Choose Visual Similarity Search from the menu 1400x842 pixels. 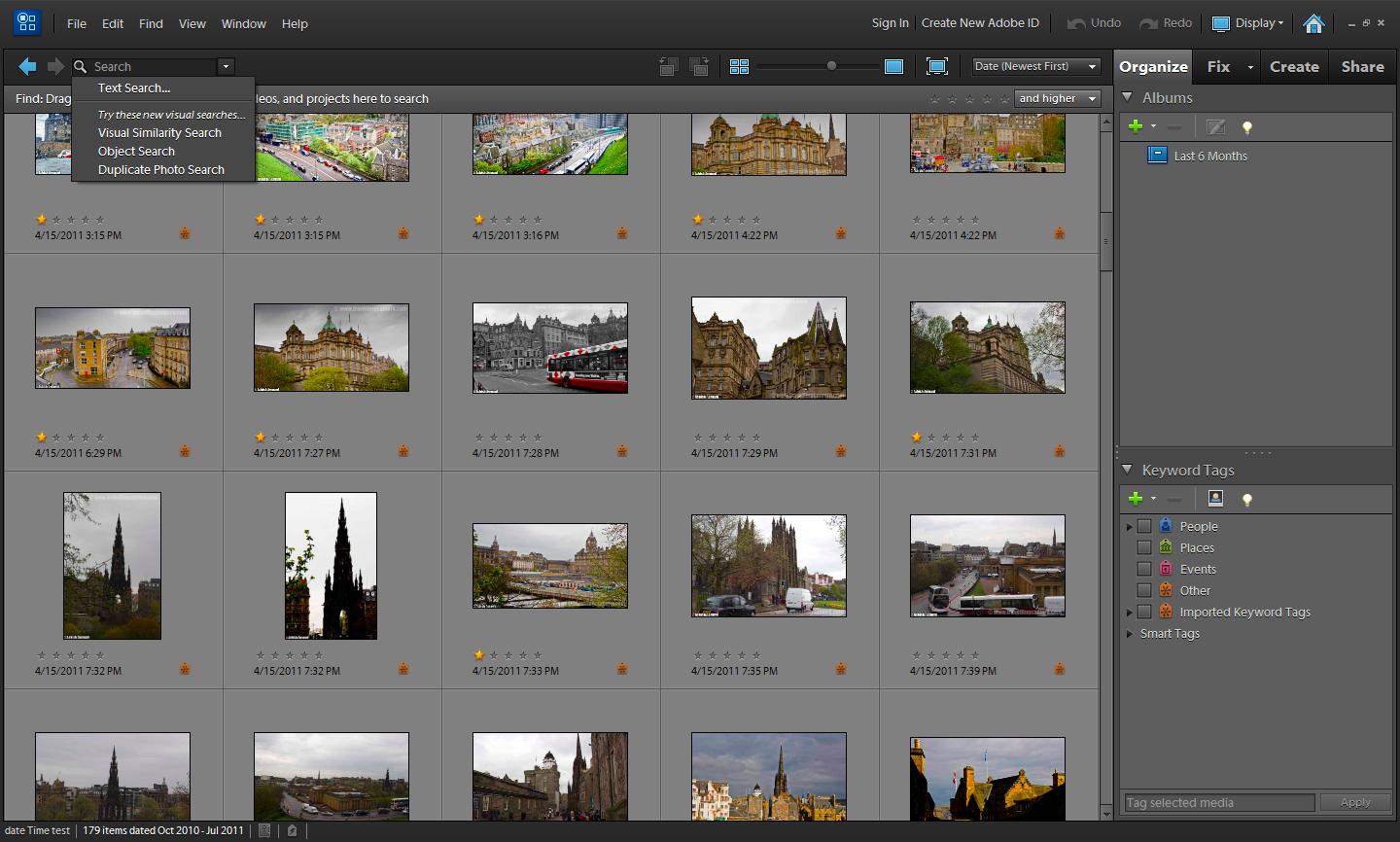click(x=158, y=132)
